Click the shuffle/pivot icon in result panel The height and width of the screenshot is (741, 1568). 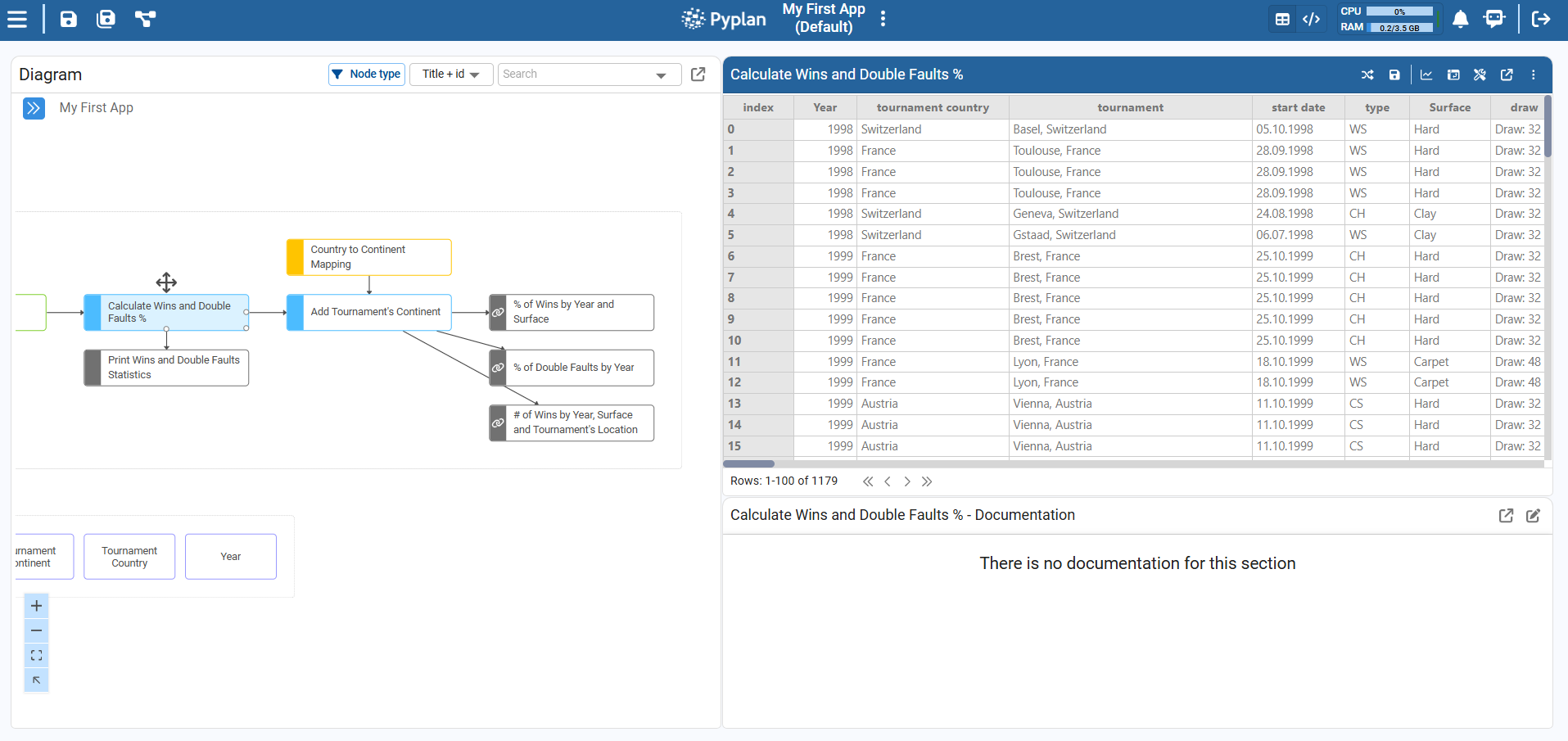pyautogui.click(x=1367, y=75)
